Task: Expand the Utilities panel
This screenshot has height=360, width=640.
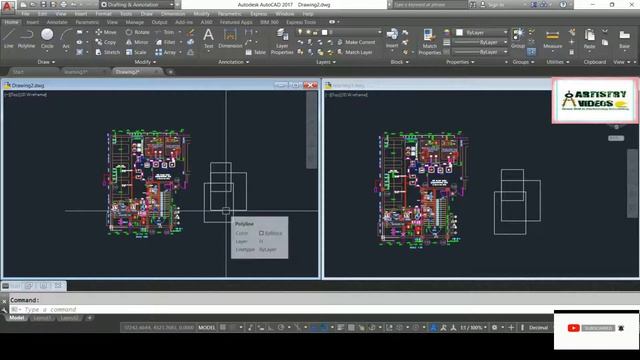Action: pos(558,62)
